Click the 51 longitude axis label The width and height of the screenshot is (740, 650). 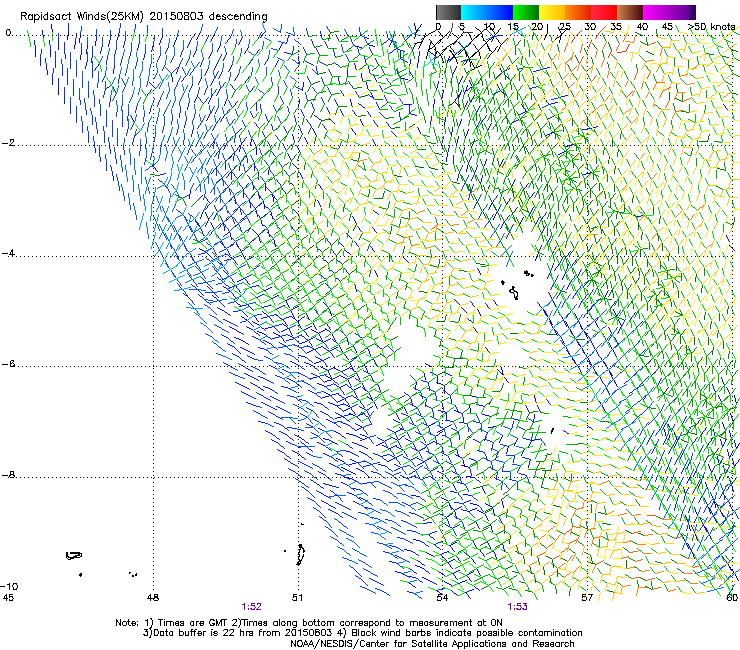pos(297,598)
